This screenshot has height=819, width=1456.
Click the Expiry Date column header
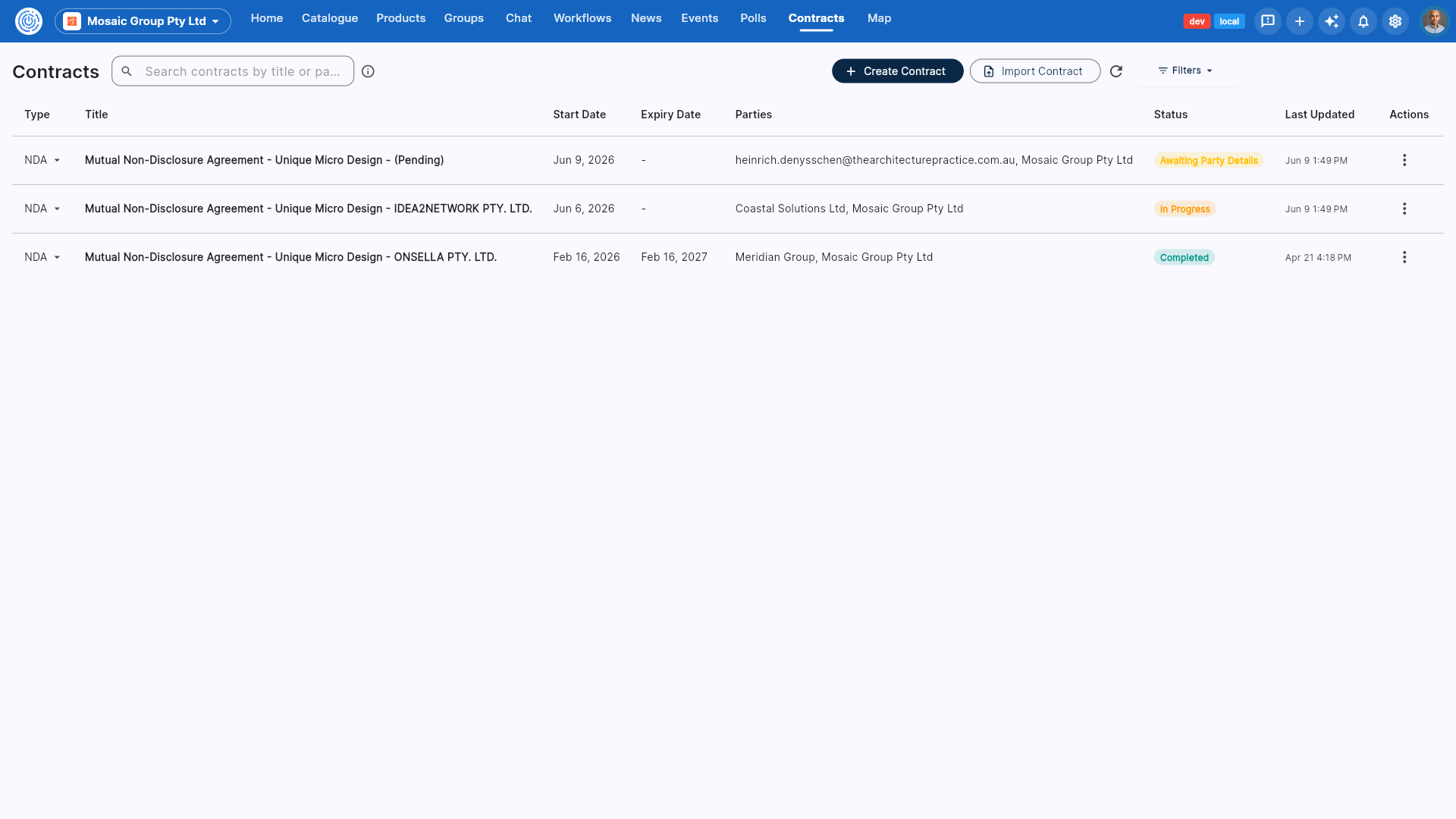click(670, 115)
